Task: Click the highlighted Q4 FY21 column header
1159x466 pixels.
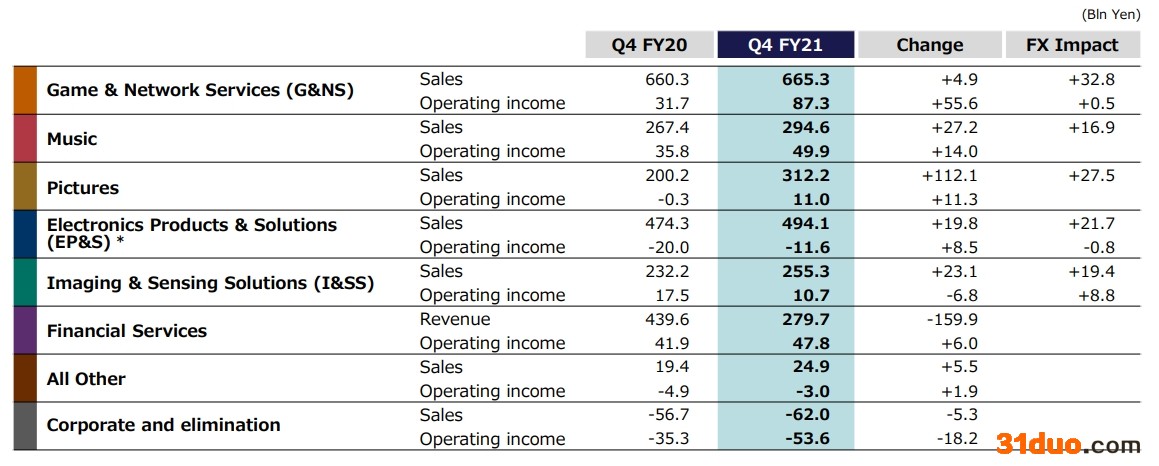Action: 786,45
